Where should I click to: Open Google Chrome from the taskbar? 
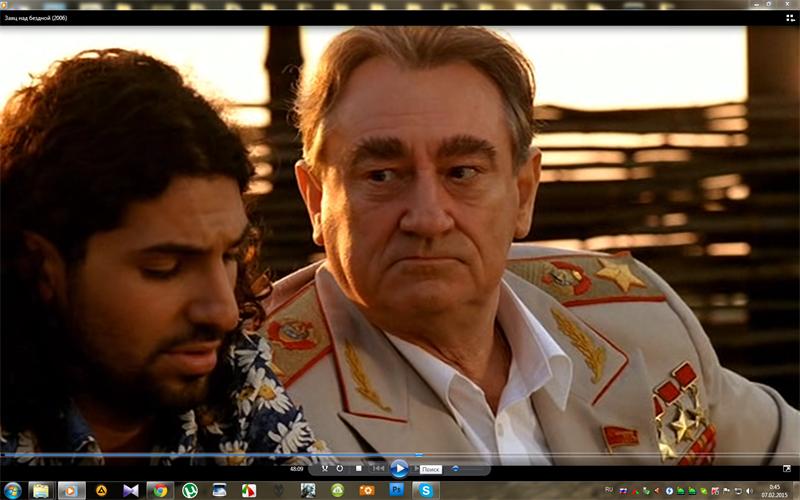coord(160,490)
